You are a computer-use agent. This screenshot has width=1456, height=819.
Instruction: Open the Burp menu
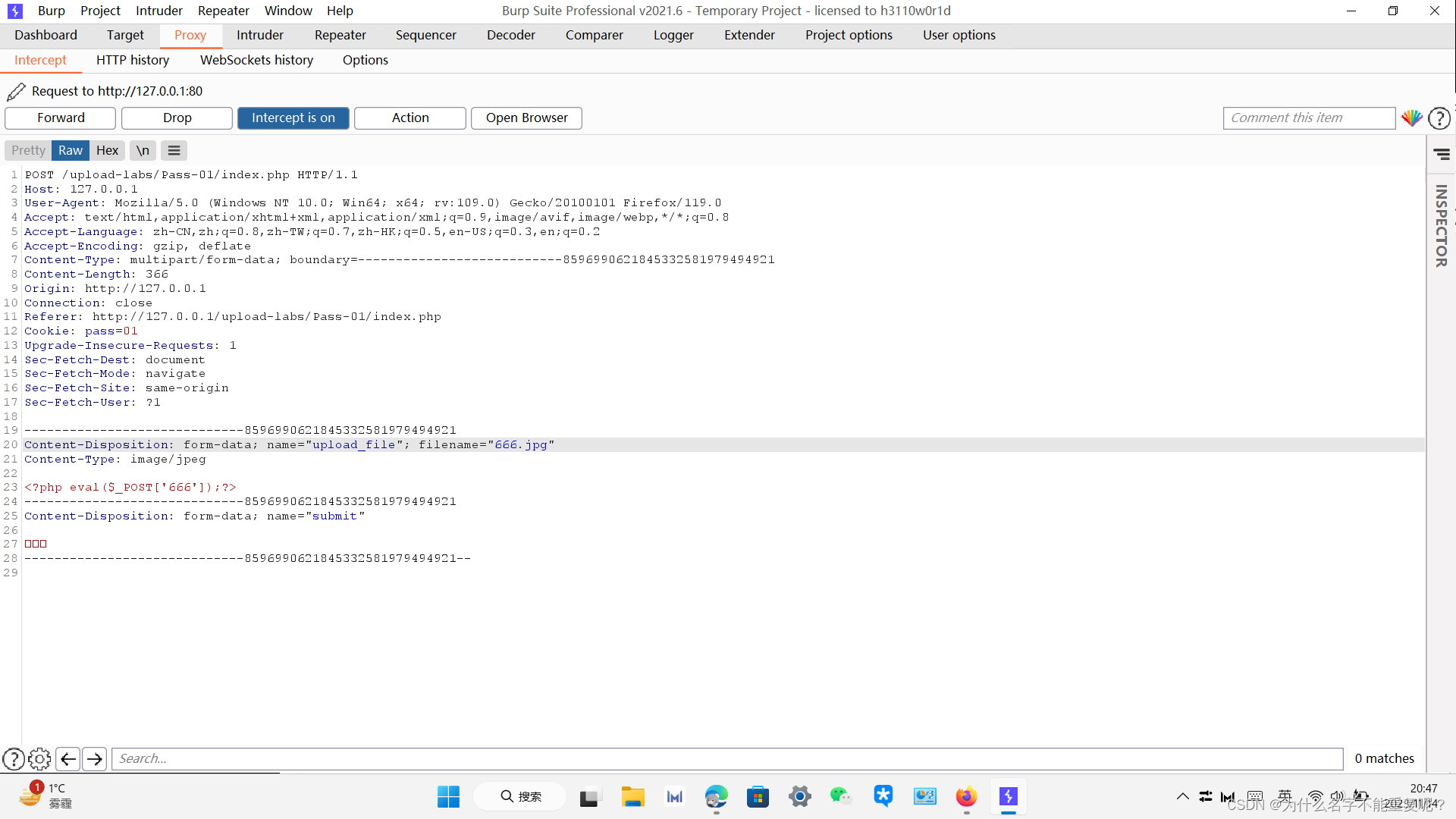51,11
